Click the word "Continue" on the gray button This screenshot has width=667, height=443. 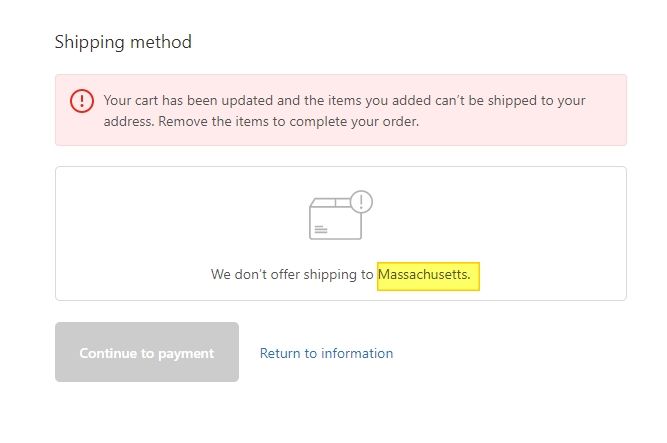click(x=109, y=353)
